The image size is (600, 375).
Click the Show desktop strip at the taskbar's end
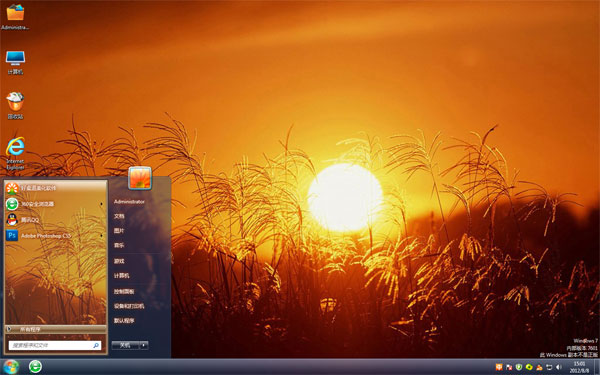(x=597, y=367)
